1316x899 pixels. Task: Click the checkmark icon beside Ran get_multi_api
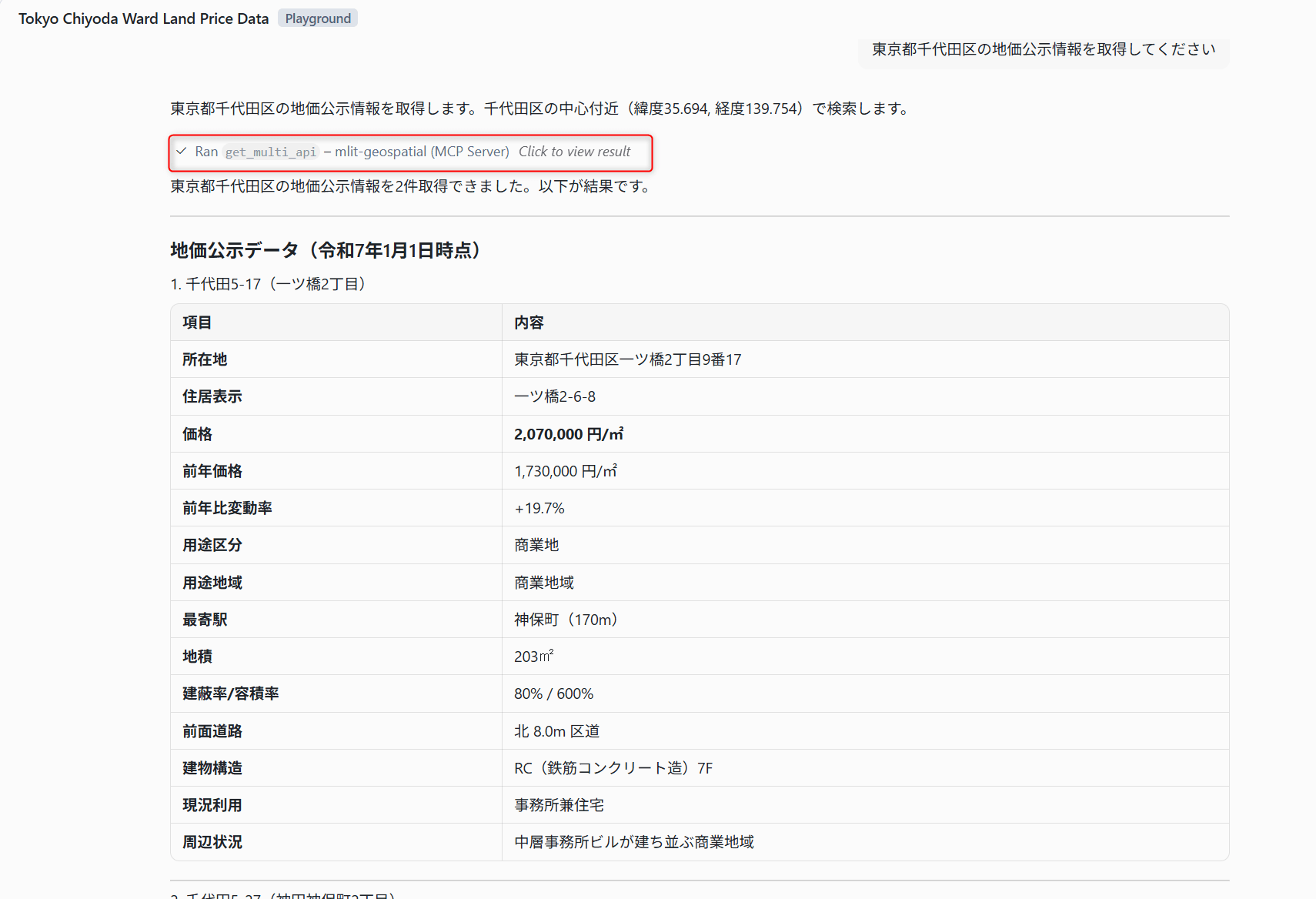pyautogui.click(x=182, y=152)
